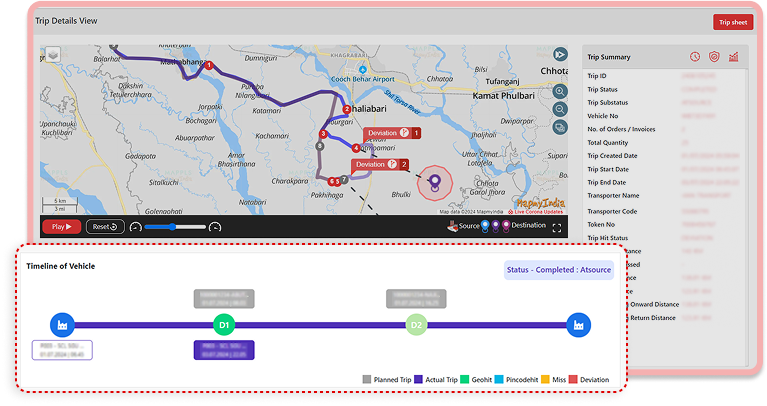Viewport: 767px width, 406px height.
Task: Click the source factory marker on timeline
Action: (62, 324)
